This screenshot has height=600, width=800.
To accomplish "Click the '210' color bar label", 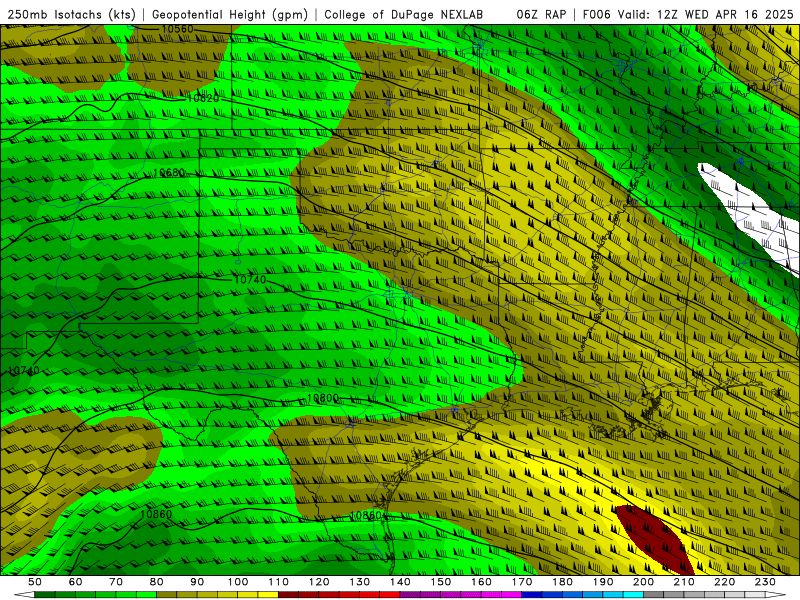I will click(x=684, y=582).
